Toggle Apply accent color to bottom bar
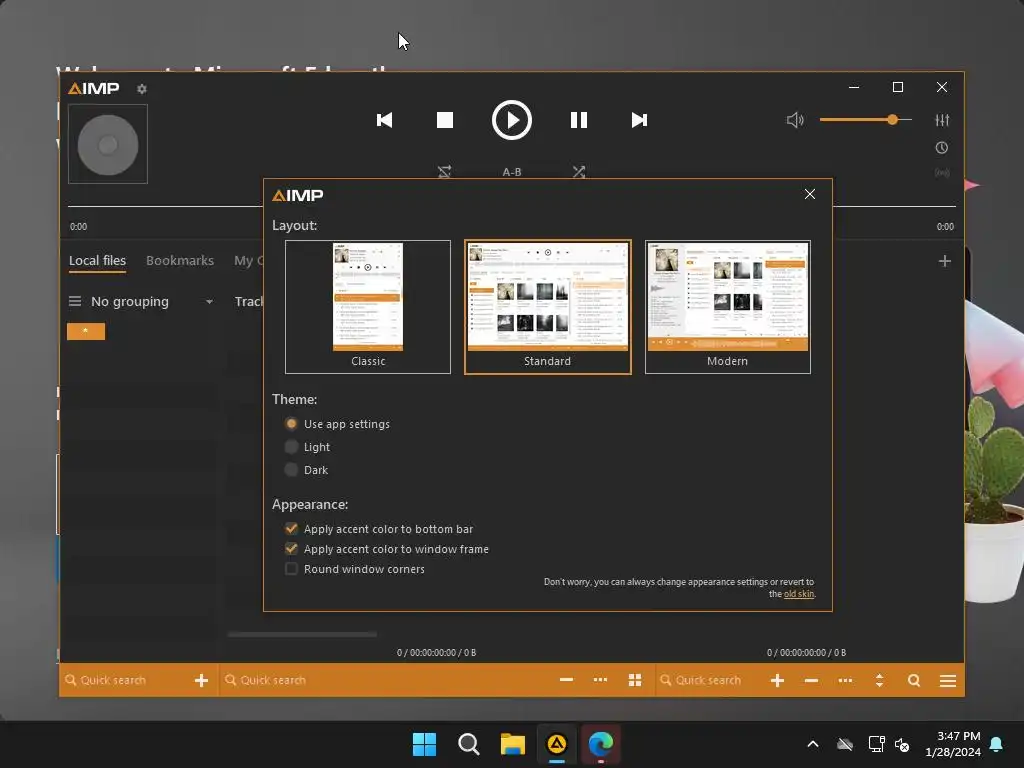 [x=379, y=529]
